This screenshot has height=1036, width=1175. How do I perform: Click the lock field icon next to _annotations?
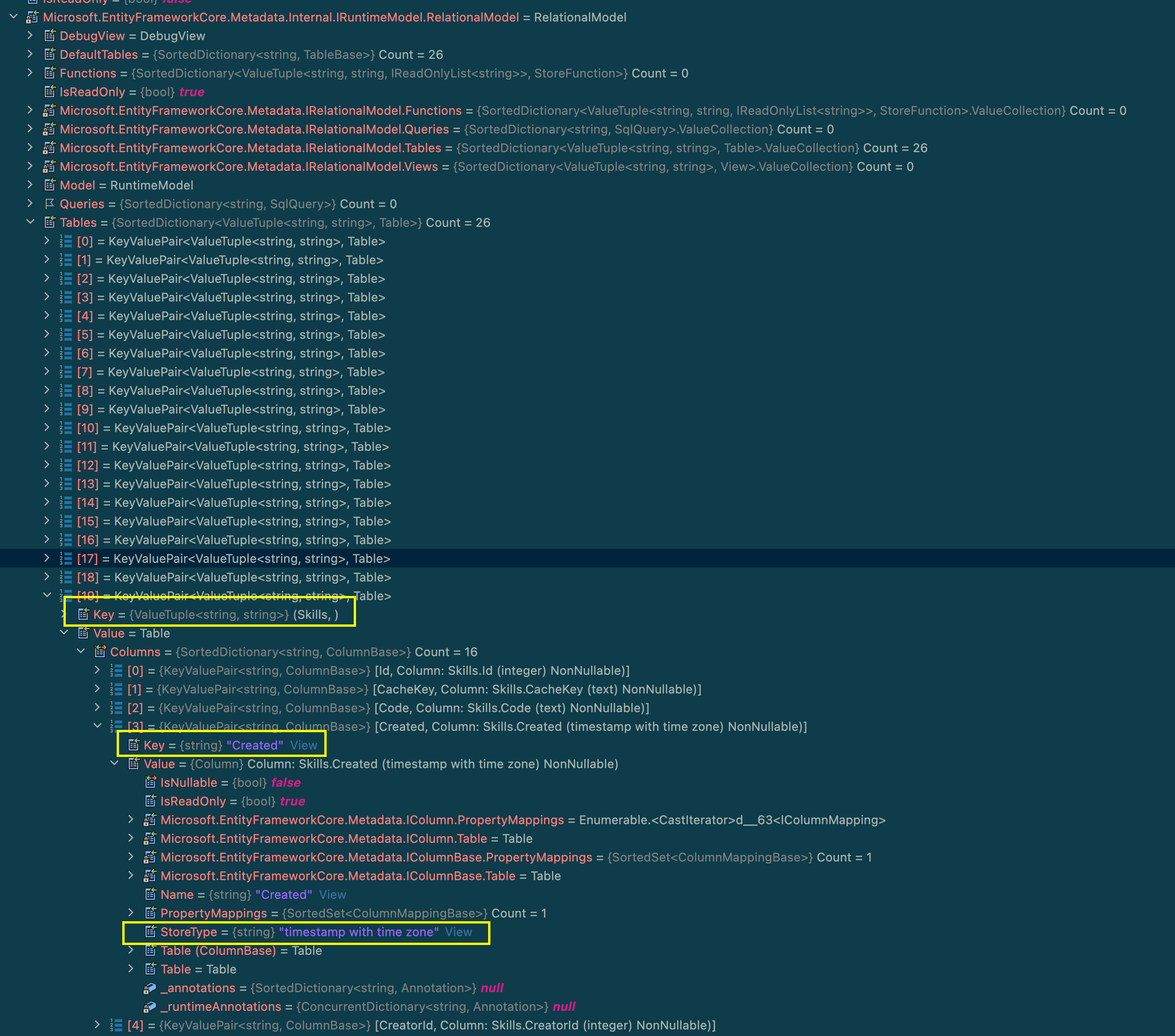pyautogui.click(x=151, y=988)
